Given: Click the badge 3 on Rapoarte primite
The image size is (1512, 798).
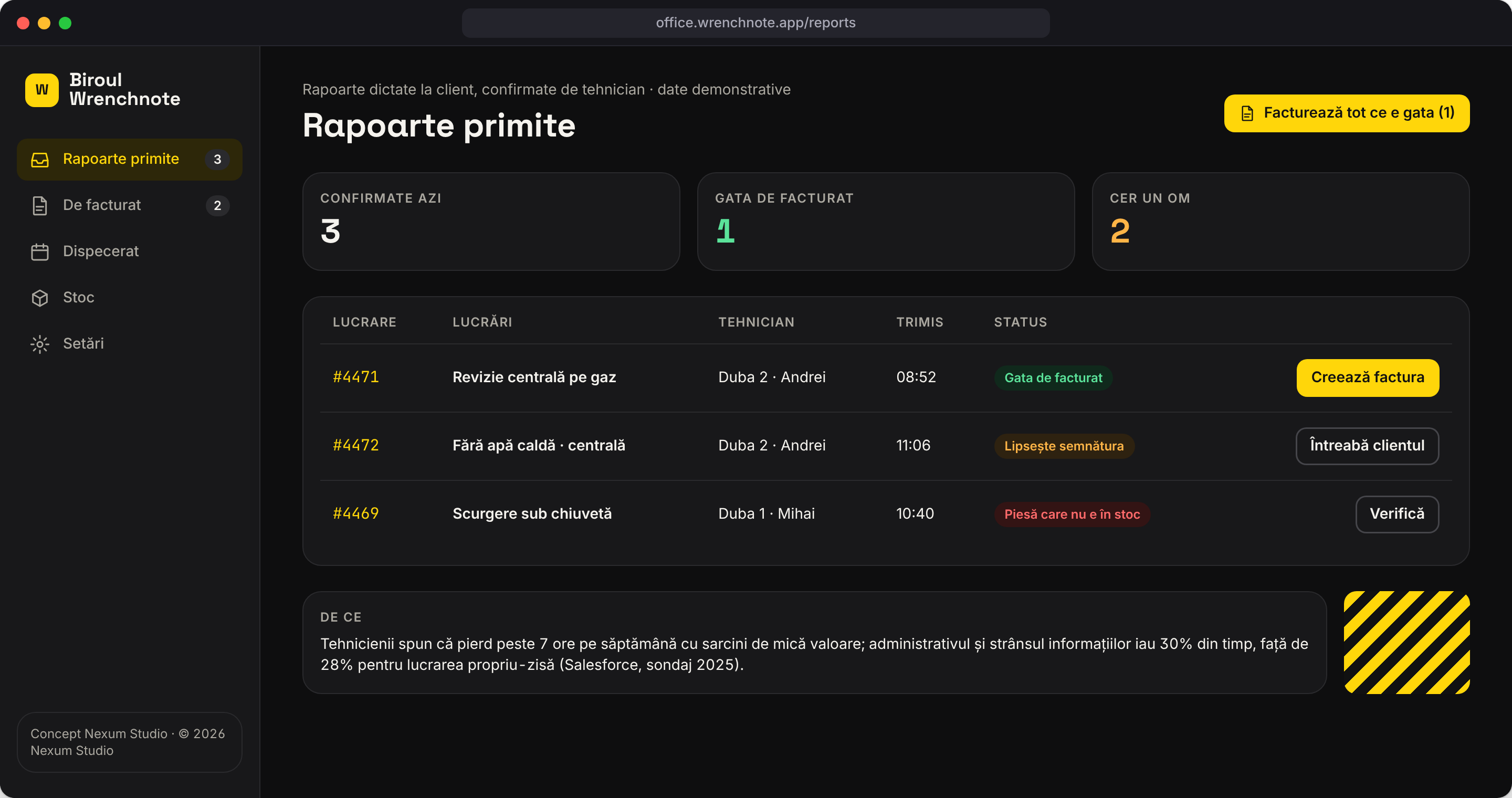Looking at the screenshot, I should (x=217, y=160).
